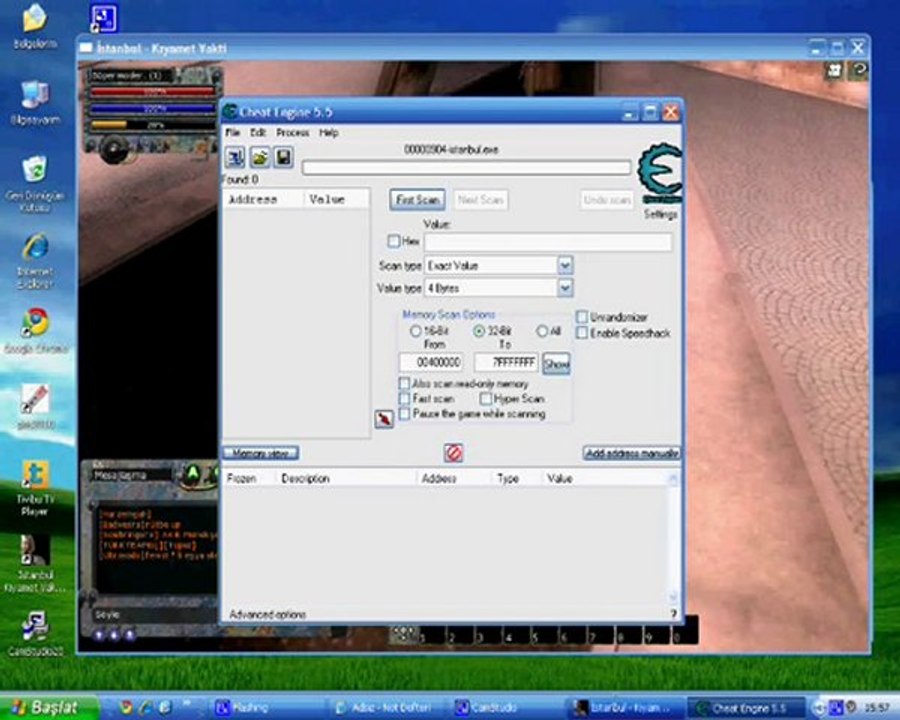This screenshot has width=900, height=720.
Task: Click the address list vertical scrollbar
Action: pos(673,537)
